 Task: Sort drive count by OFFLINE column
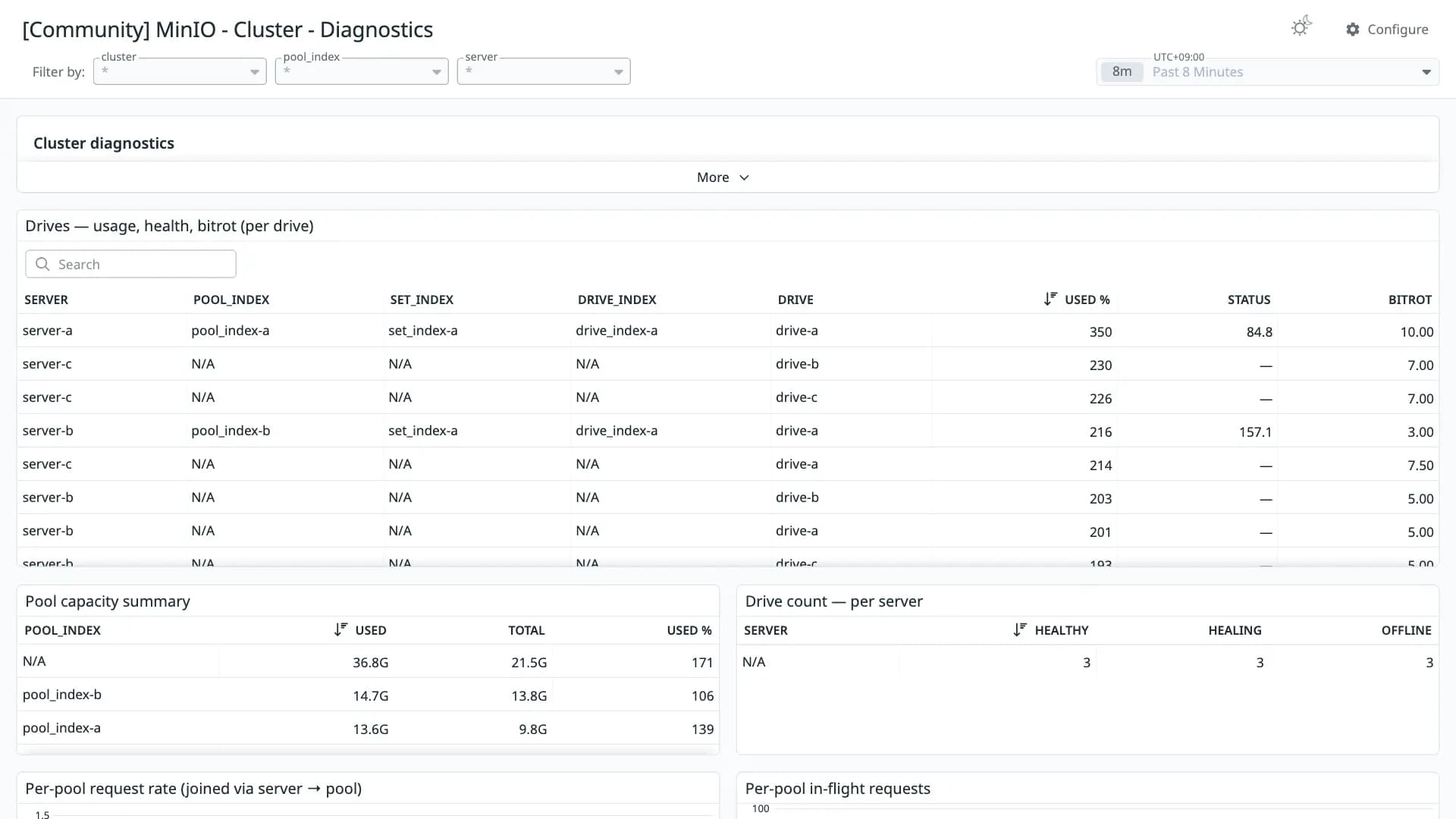(1406, 630)
